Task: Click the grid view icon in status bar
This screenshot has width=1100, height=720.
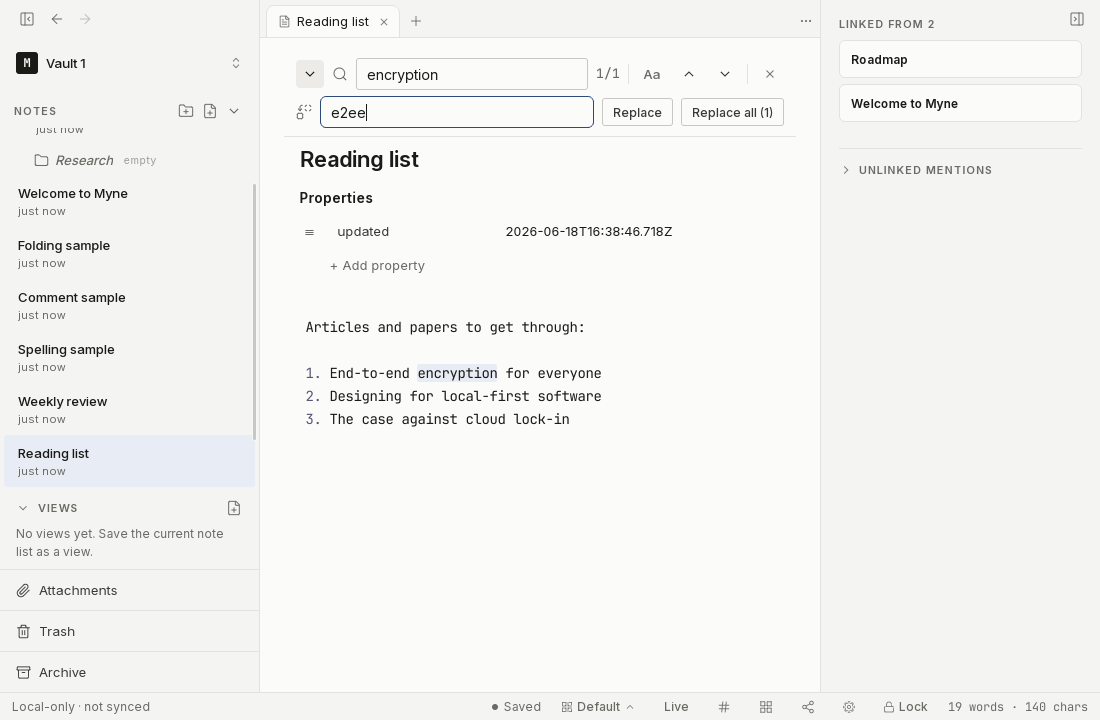Action: coord(766,707)
